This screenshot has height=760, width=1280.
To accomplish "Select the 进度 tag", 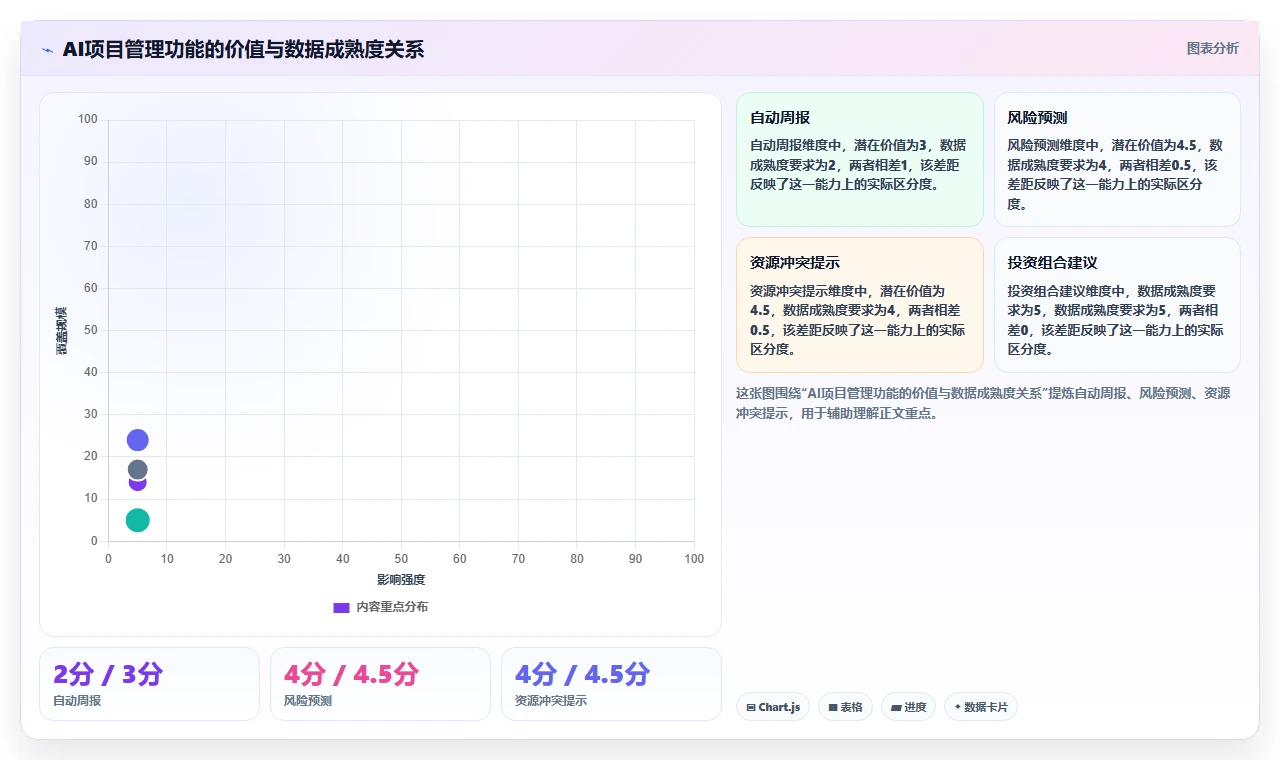I will click(x=909, y=707).
